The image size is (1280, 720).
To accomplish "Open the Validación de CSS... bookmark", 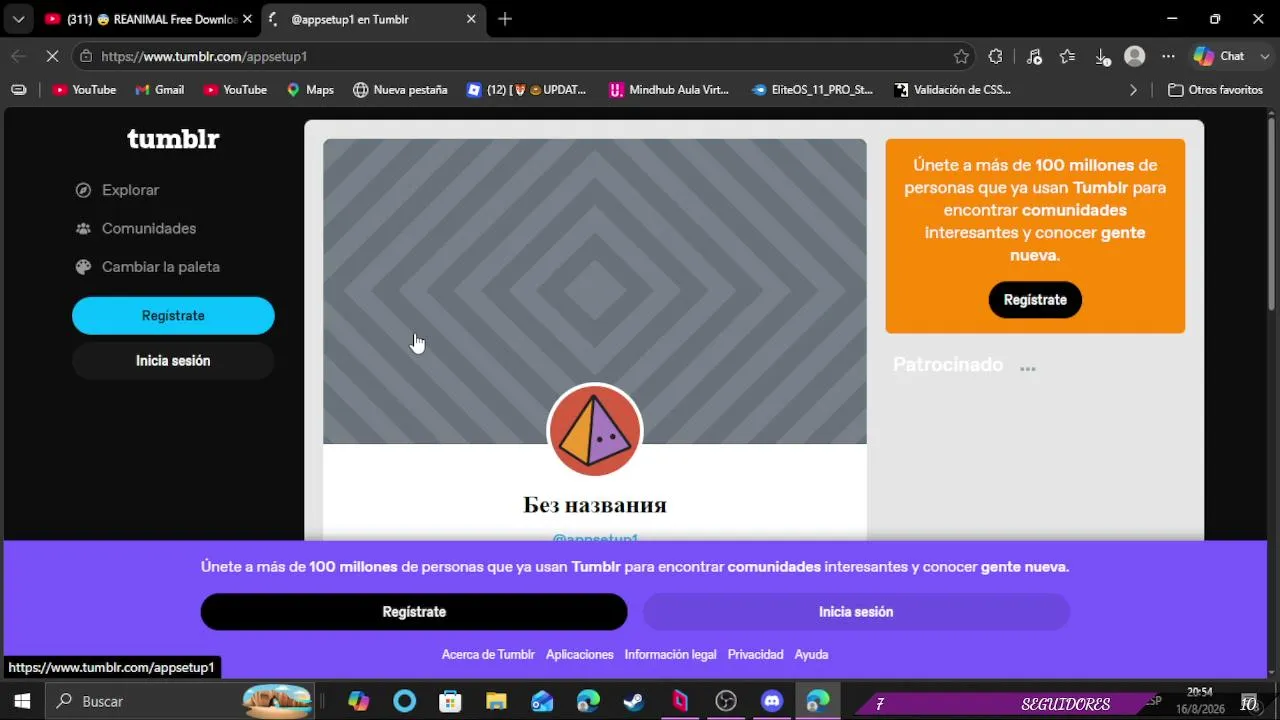I will tap(953, 90).
